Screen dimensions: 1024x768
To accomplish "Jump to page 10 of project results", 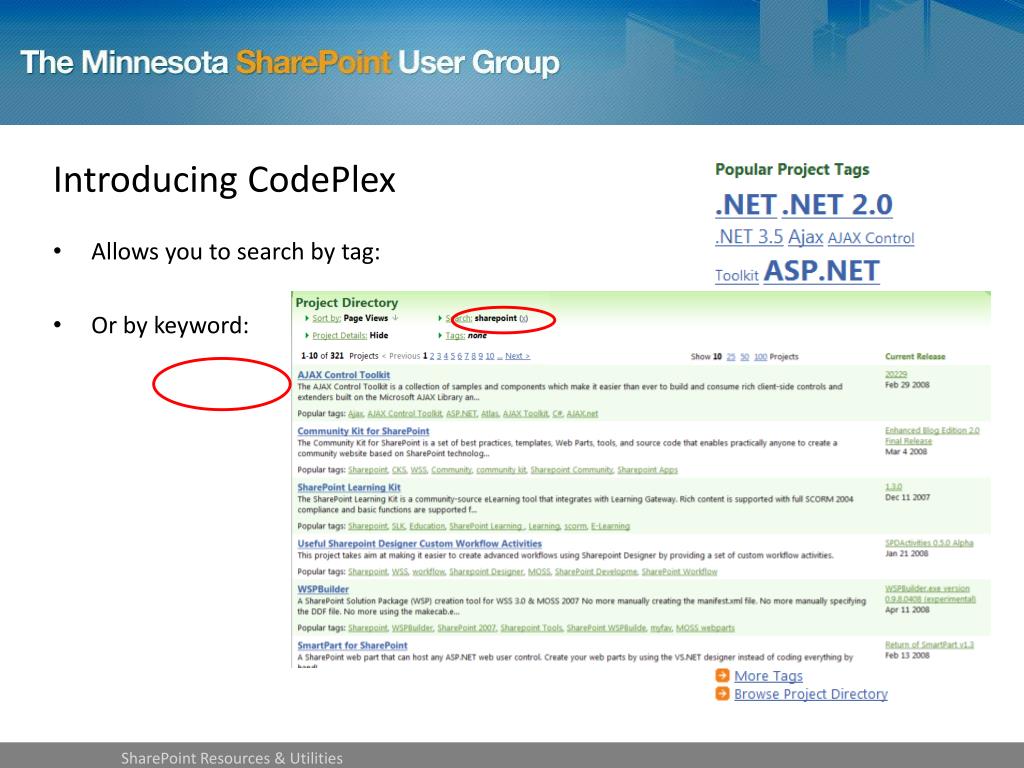I will pos(490,356).
